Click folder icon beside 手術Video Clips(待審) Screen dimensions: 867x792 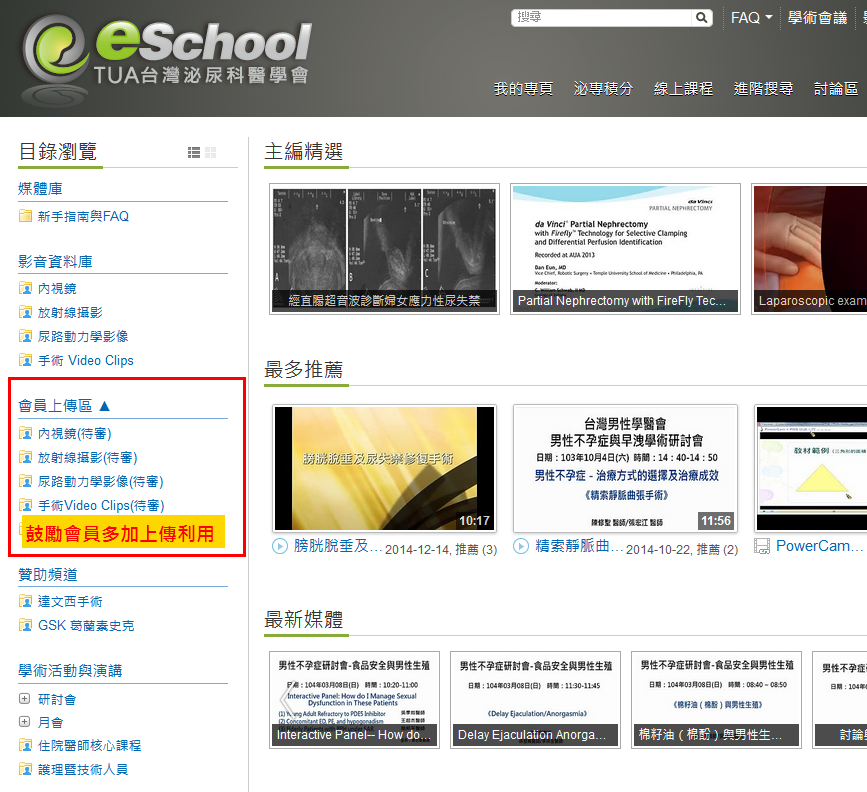pyautogui.click(x=25, y=506)
